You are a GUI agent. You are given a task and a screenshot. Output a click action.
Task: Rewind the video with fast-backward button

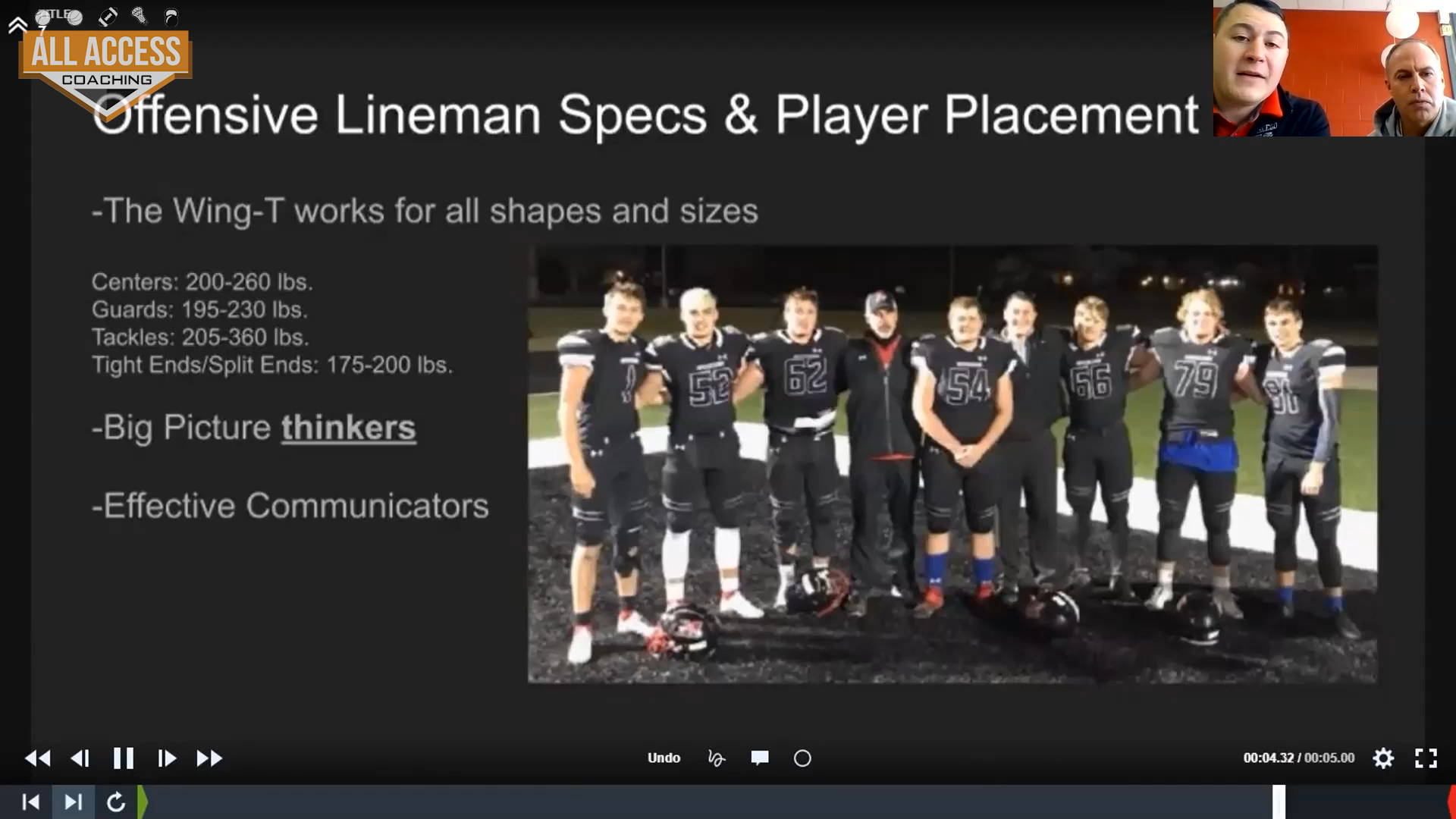point(38,758)
